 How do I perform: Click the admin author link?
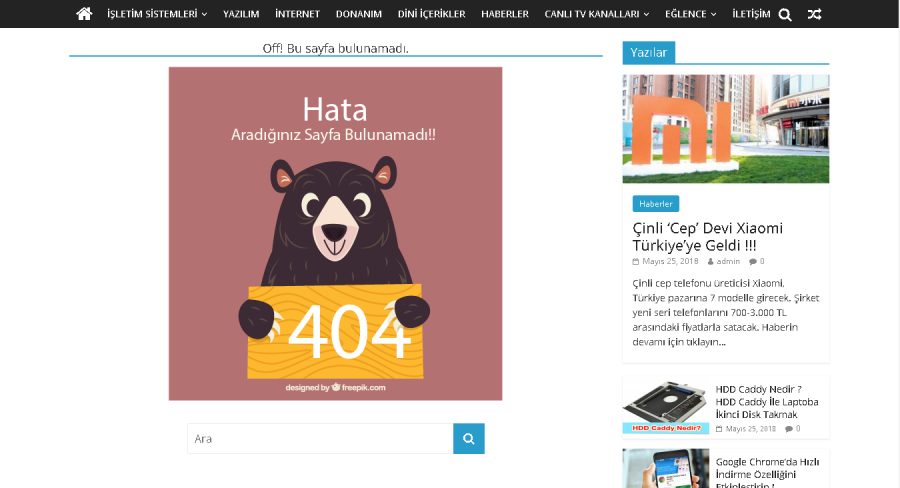pyautogui.click(x=728, y=261)
